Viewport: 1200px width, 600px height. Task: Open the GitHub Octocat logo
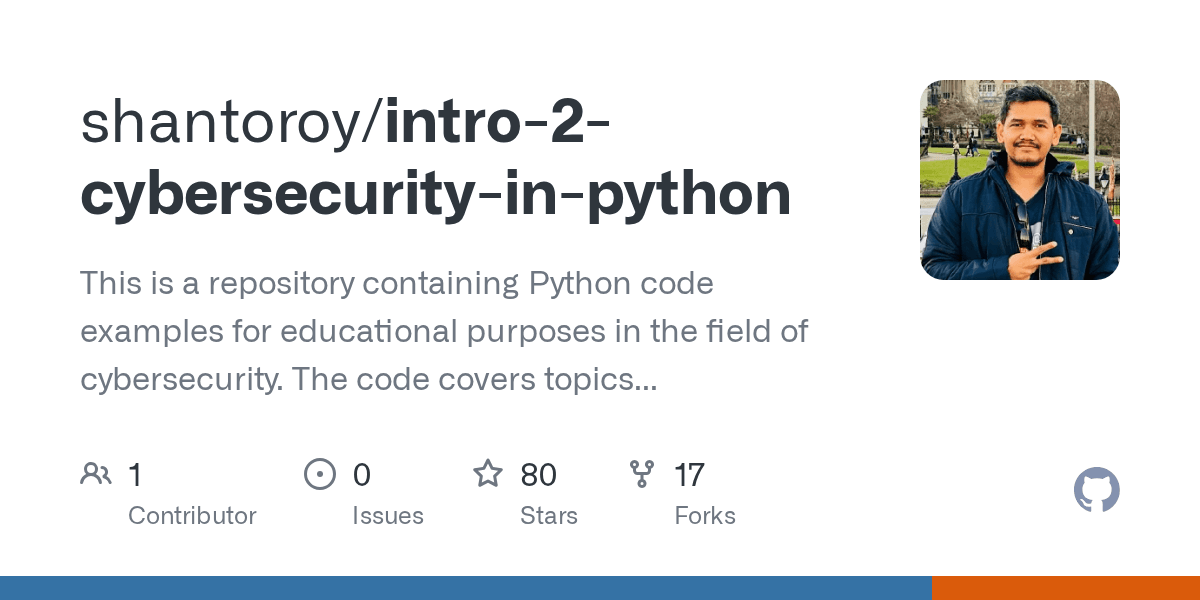click(1096, 491)
